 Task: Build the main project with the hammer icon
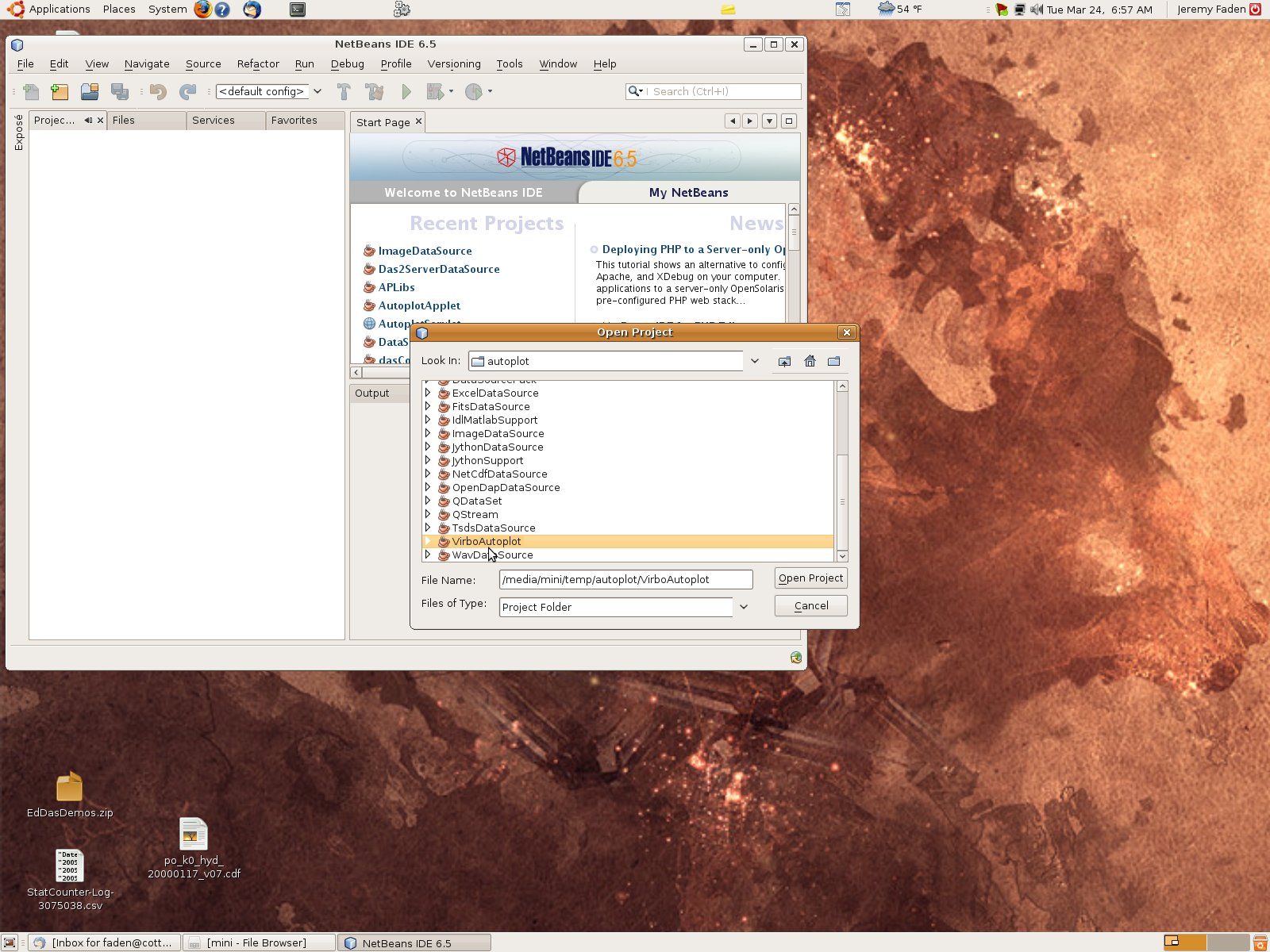[344, 92]
